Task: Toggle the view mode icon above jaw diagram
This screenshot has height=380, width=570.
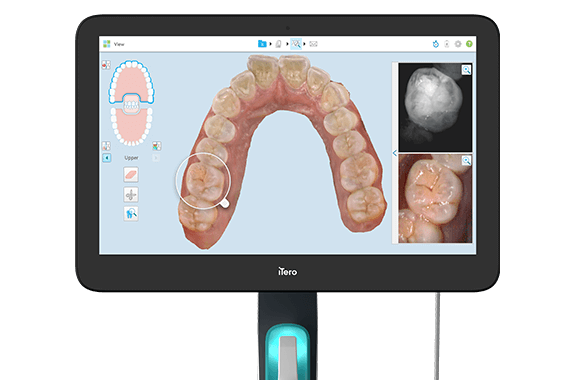Action: point(106,65)
